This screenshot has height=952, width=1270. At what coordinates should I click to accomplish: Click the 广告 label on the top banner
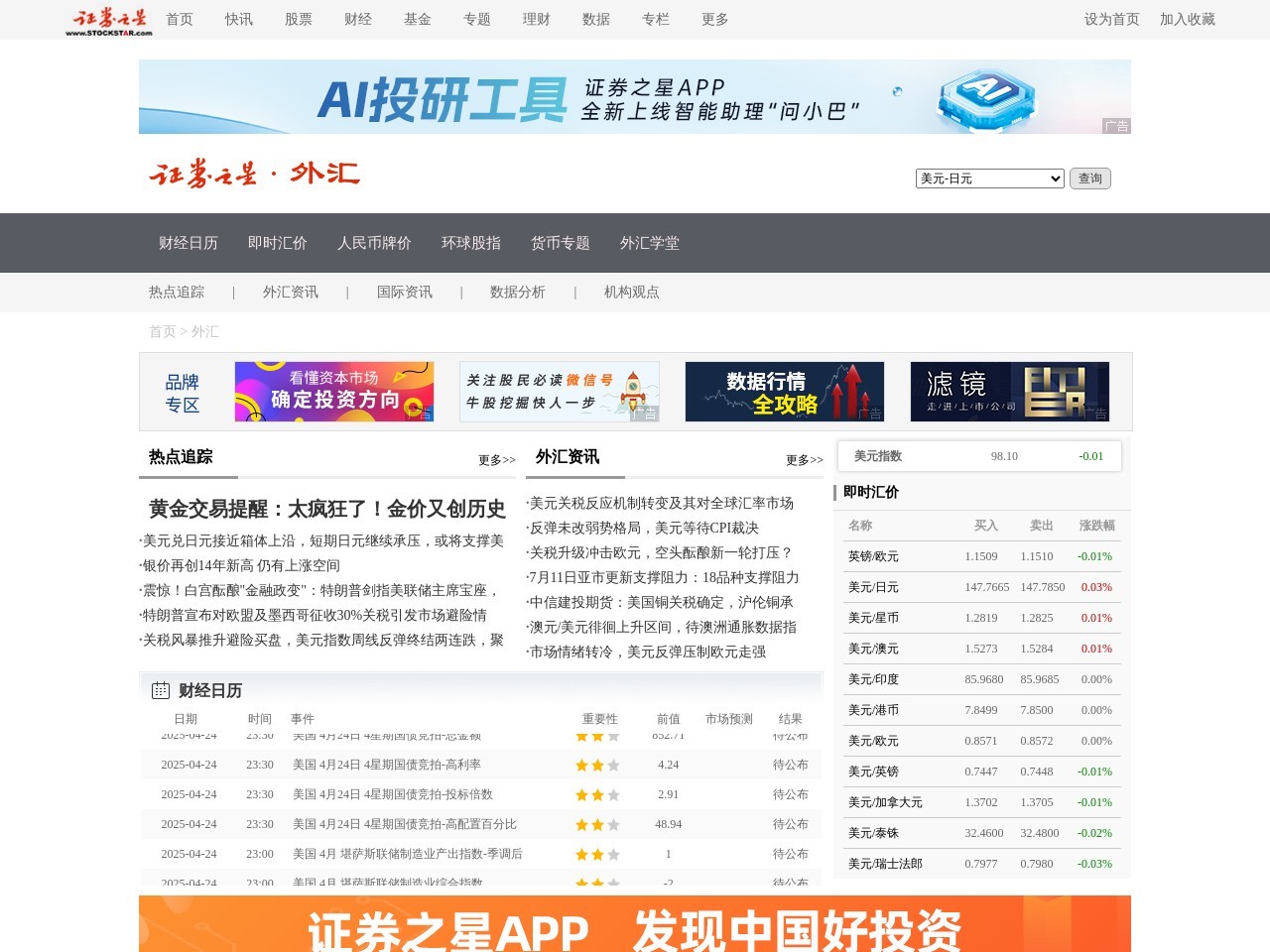(x=1116, y=126)
